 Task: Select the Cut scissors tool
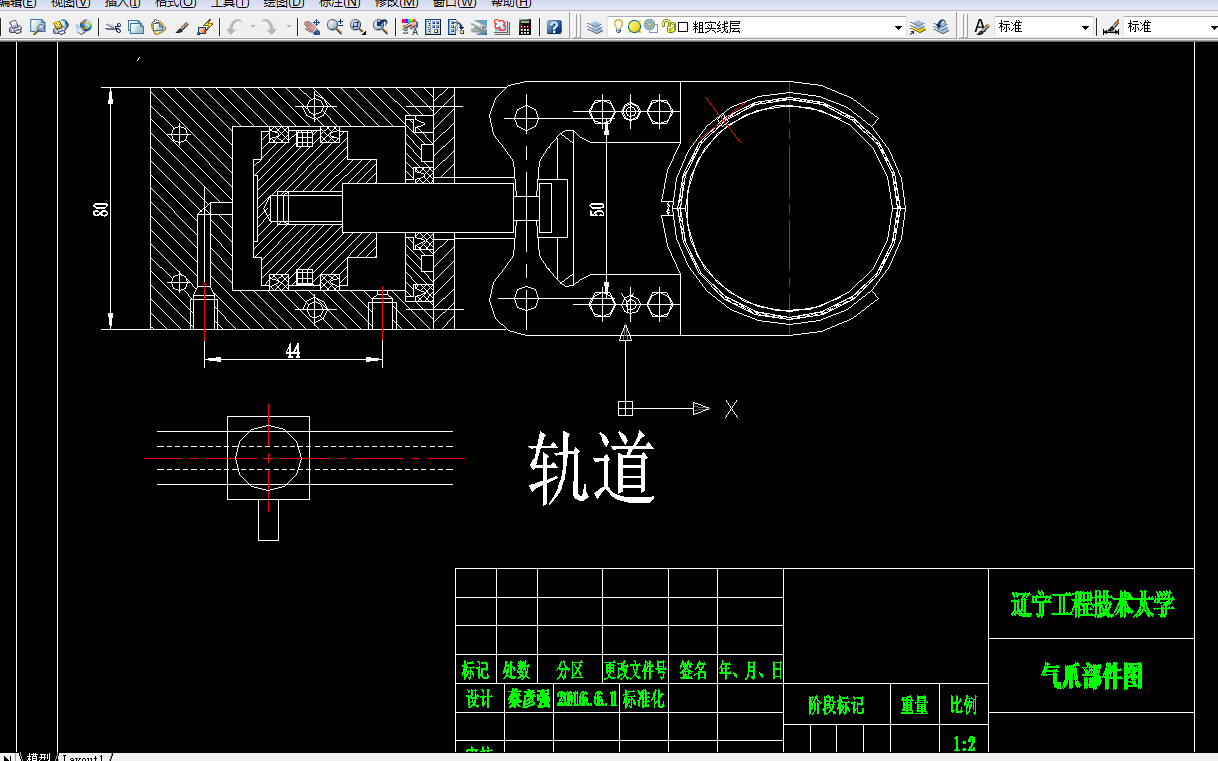pos(113,27)
